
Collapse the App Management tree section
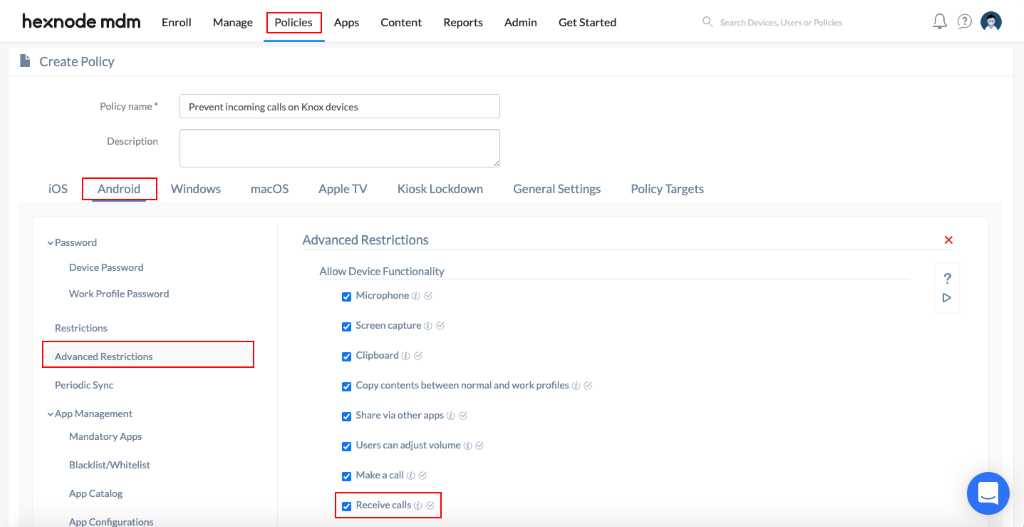pyautogui.click(x=50, y=414)
